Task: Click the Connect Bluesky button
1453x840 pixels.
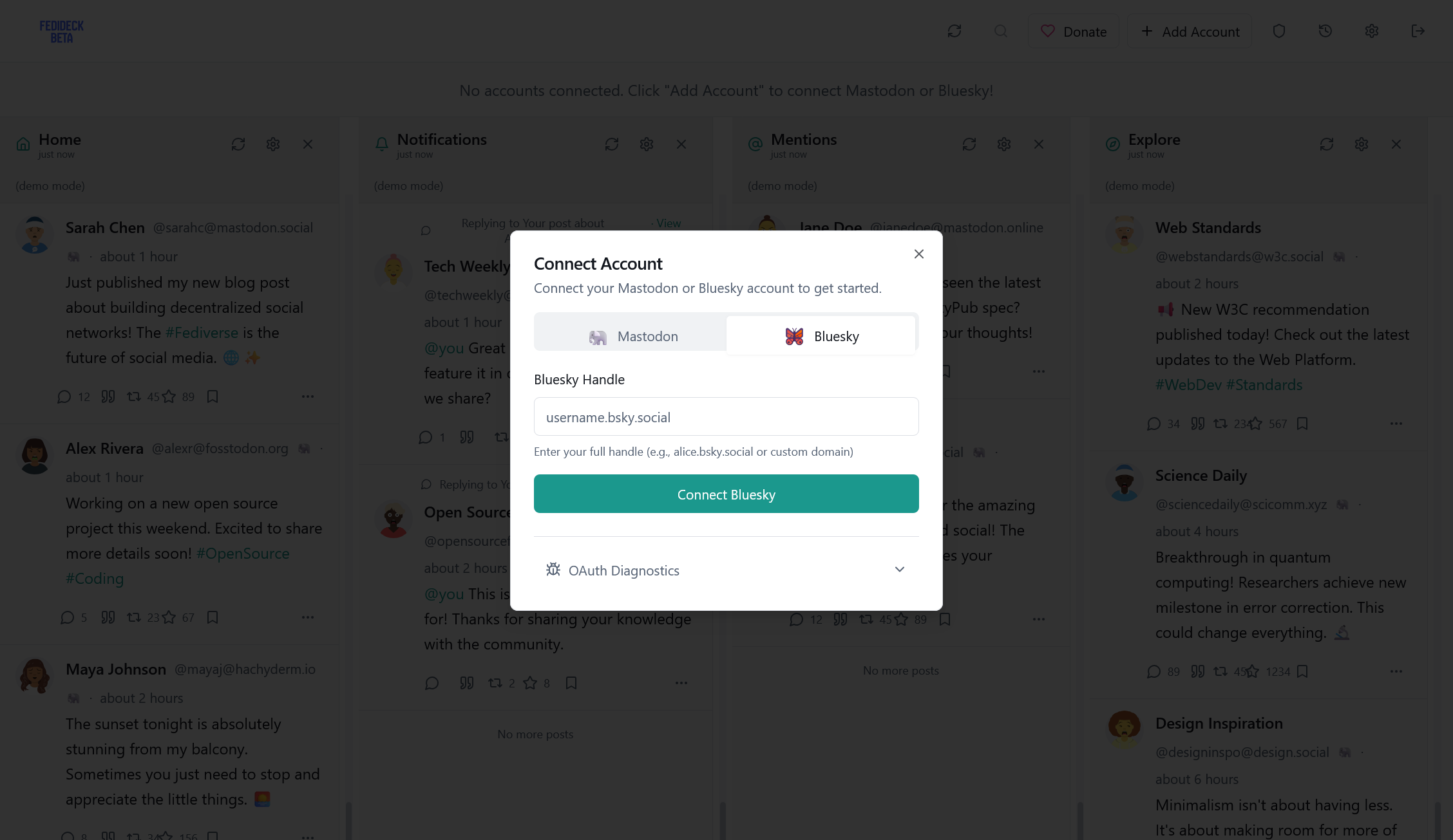Action: [x=726, y=494]
